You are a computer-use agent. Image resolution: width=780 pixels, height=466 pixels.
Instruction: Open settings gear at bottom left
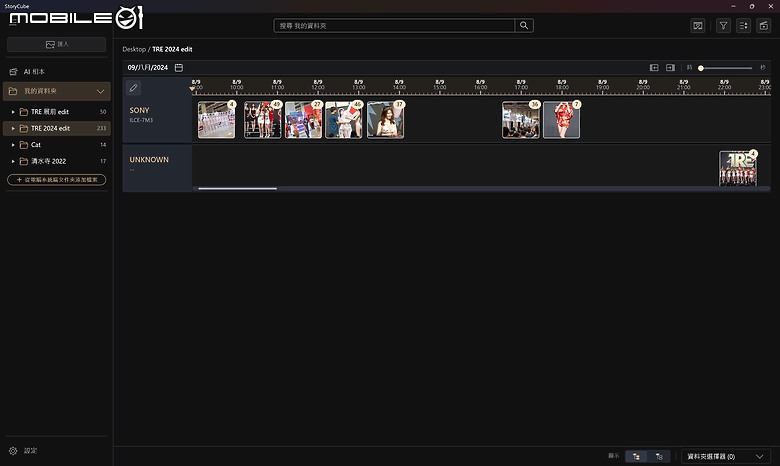(x=13, y=451)
